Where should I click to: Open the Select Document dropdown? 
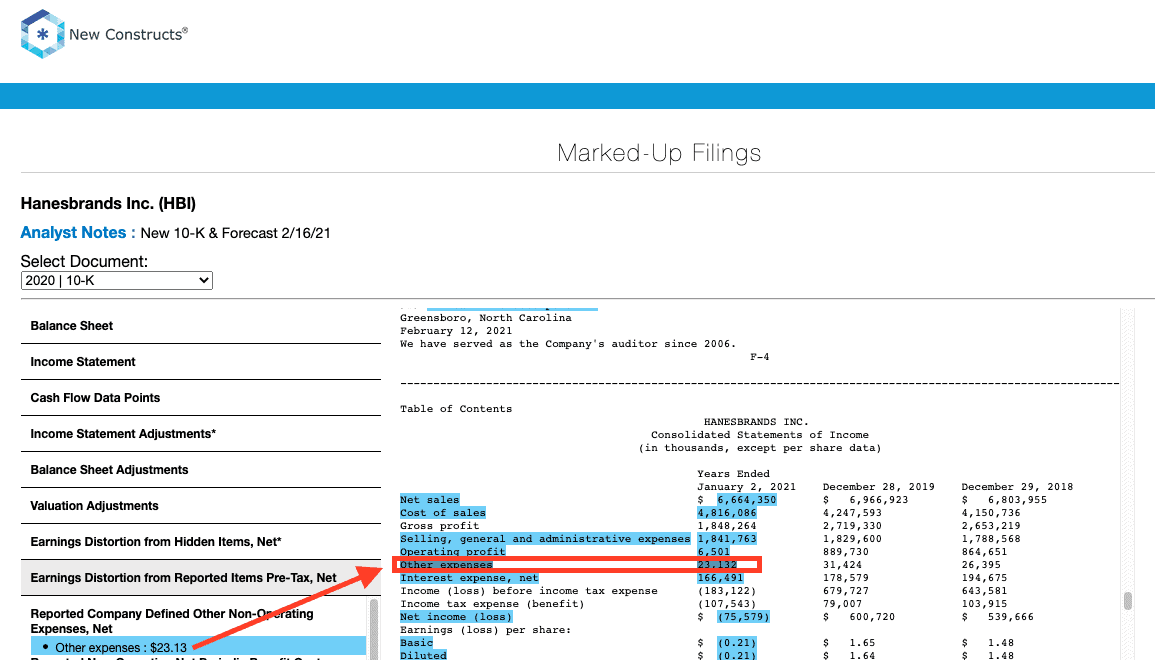(x=116, y=281)
